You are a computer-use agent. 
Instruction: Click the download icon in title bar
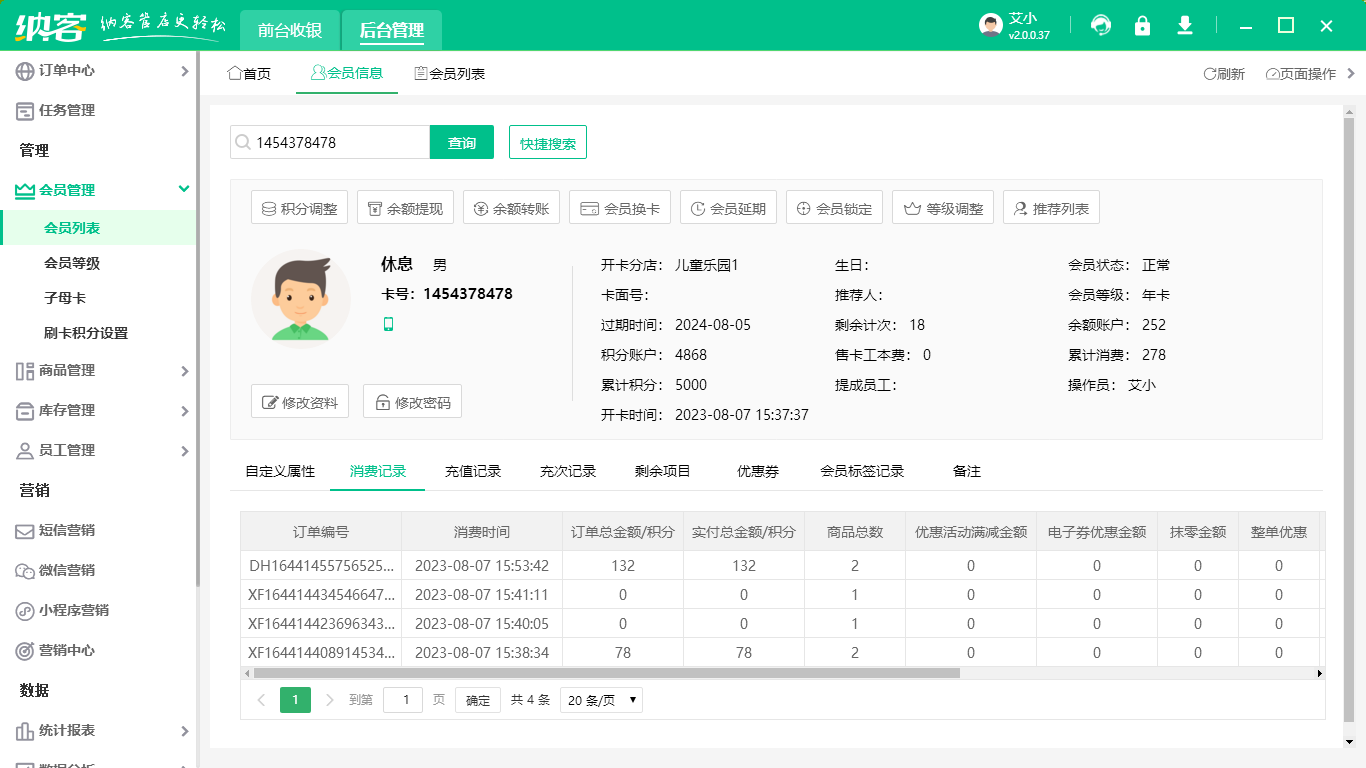[x=1185, y=25]
